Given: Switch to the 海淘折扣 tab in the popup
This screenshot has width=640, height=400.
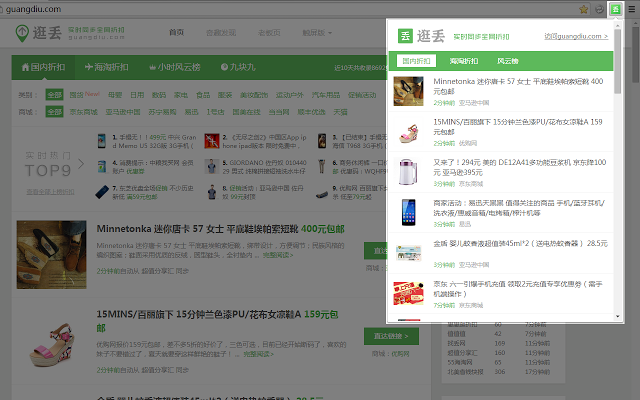Looking at the screenshot, I should tap(464, 61).
